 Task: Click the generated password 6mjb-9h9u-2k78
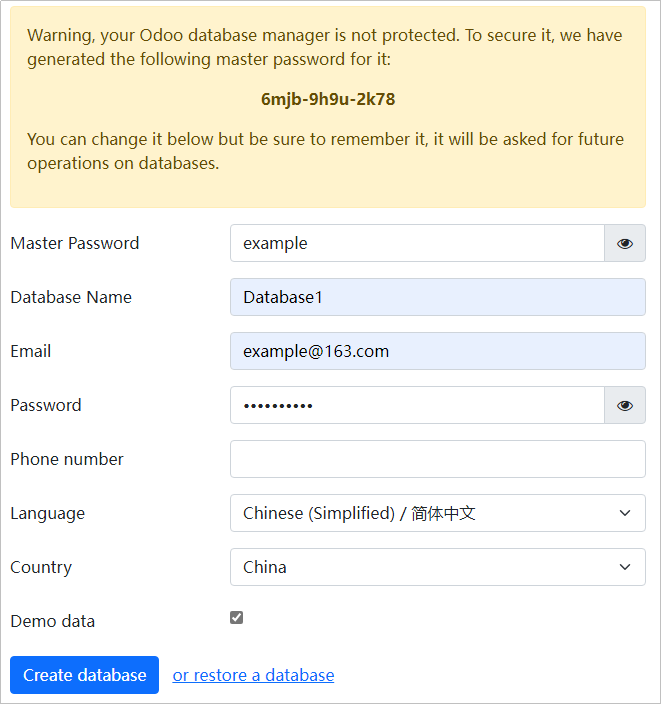click(328, 99)
